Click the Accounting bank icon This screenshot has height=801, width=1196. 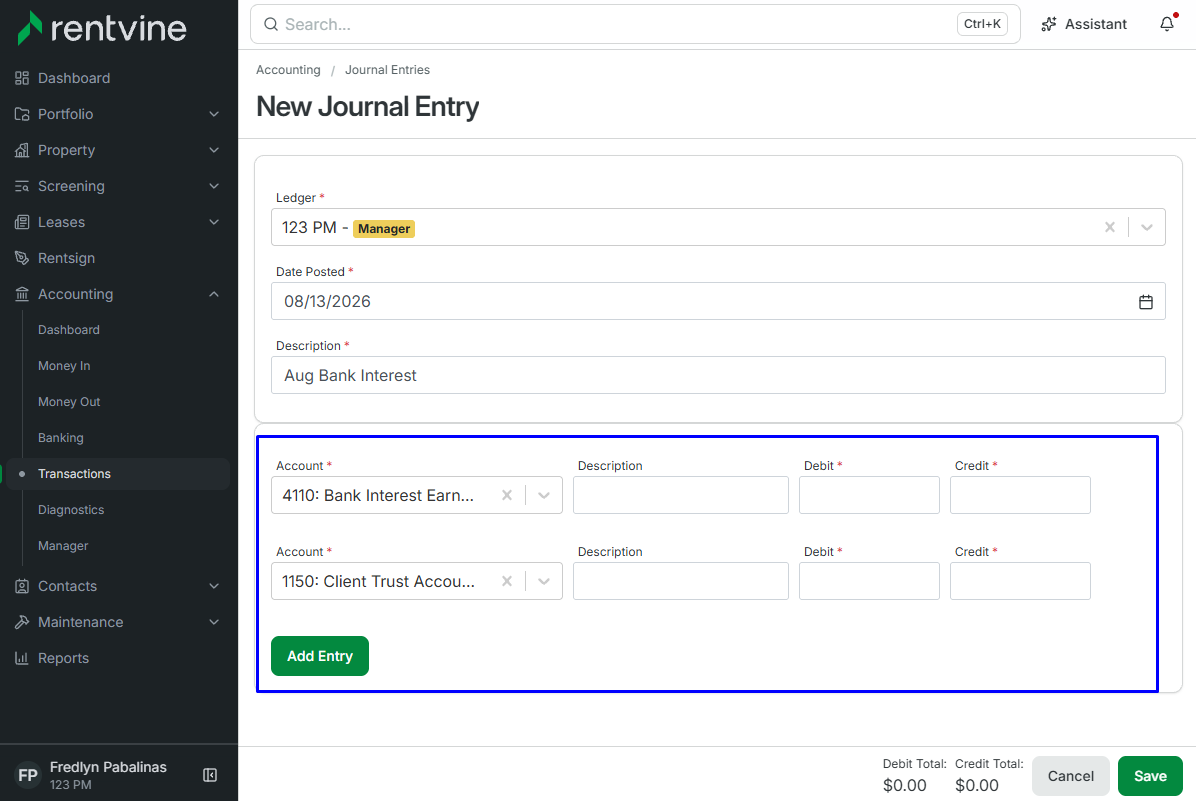point(22,294)
